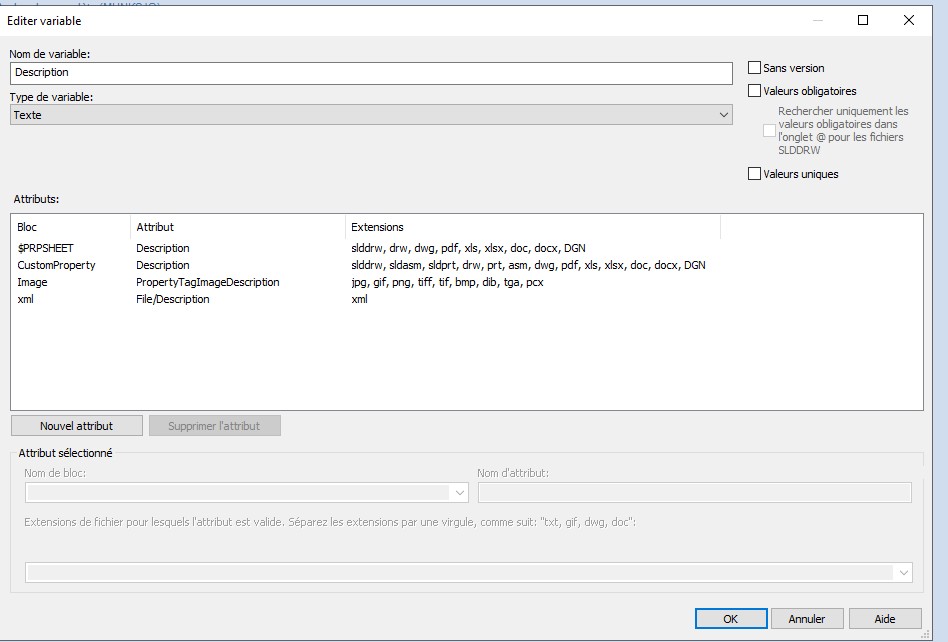The image size is (948, 642).
Task: Enable the Valeurs obligatoires checkbox
Action: pyautogui.click(x=755, y=91)
